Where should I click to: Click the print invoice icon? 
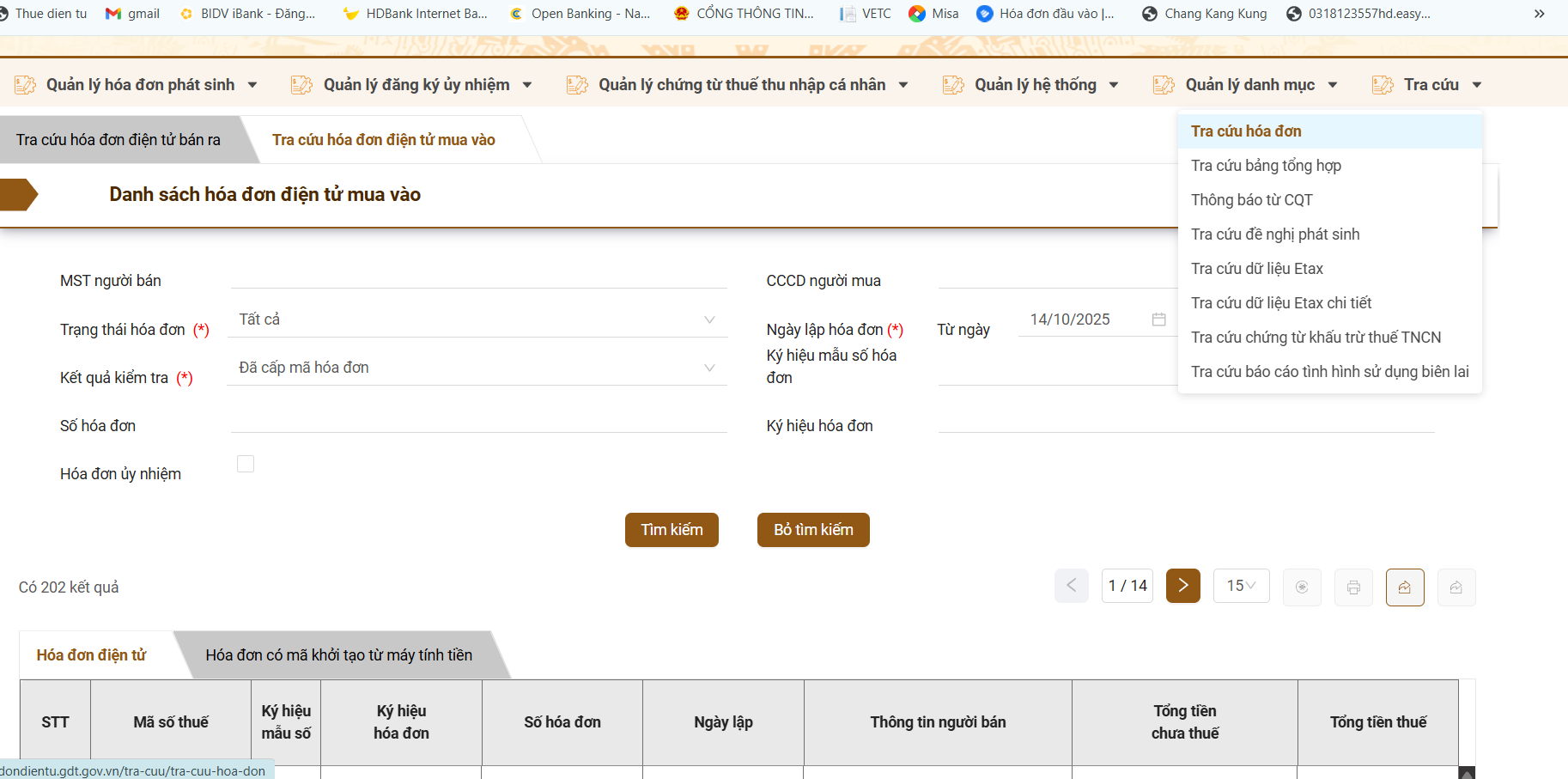(x=1353, y=587)
